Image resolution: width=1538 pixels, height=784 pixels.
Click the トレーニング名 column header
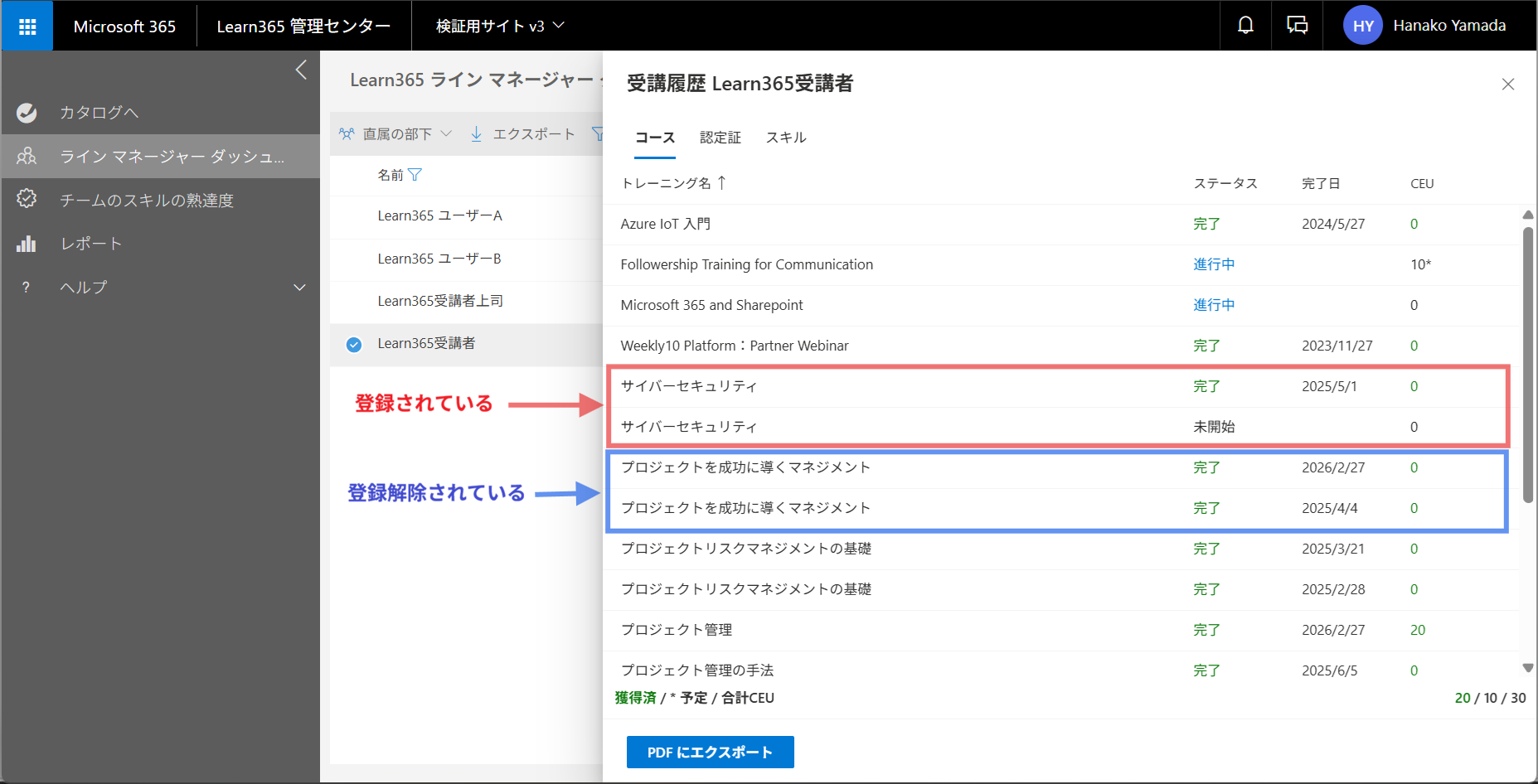click(x=666, y=183)
